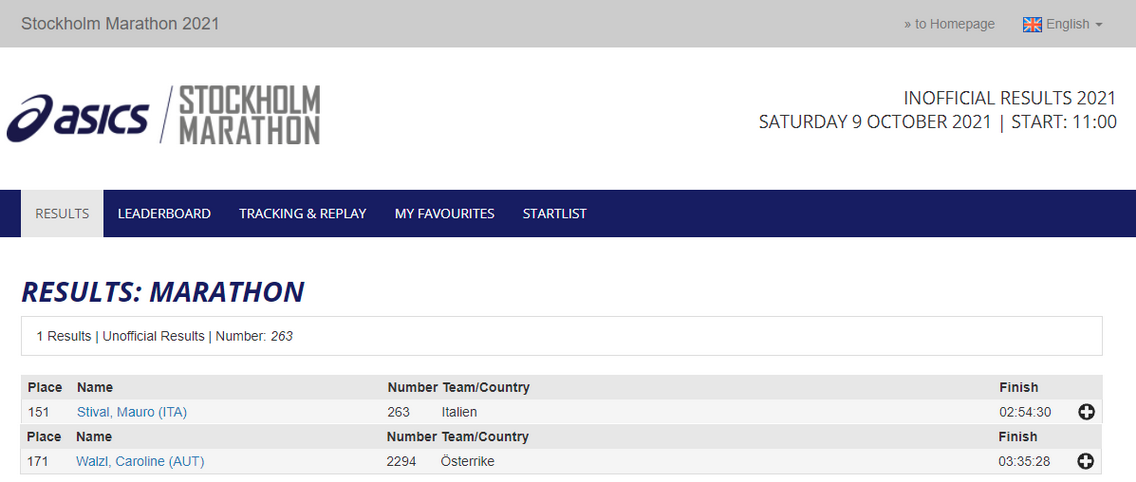Click the Stockholm Marathon logo
The width and height of the screenshot is (1136, 482).
249,115
